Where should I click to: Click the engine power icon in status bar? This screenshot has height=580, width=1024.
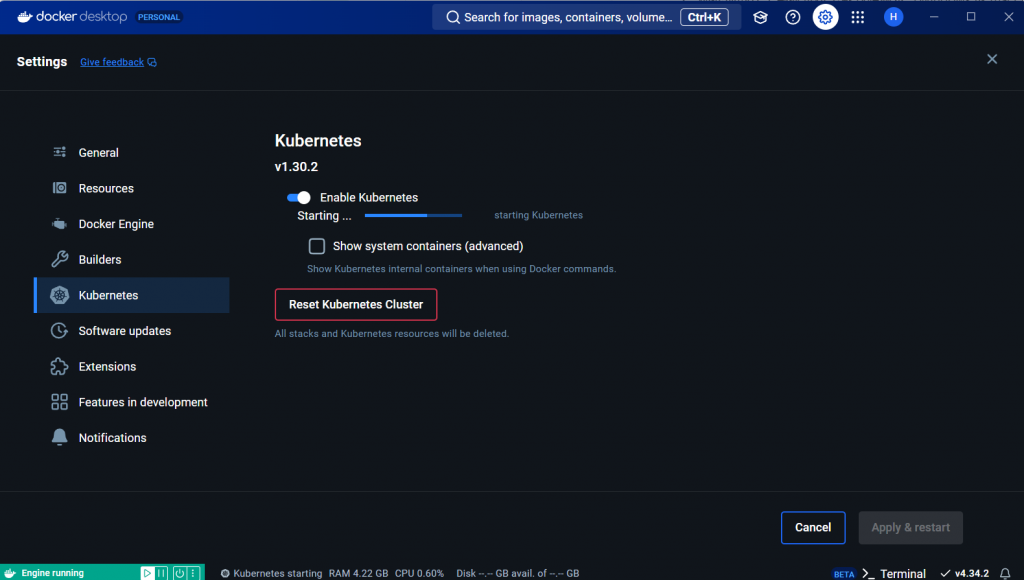pos(180,573)
